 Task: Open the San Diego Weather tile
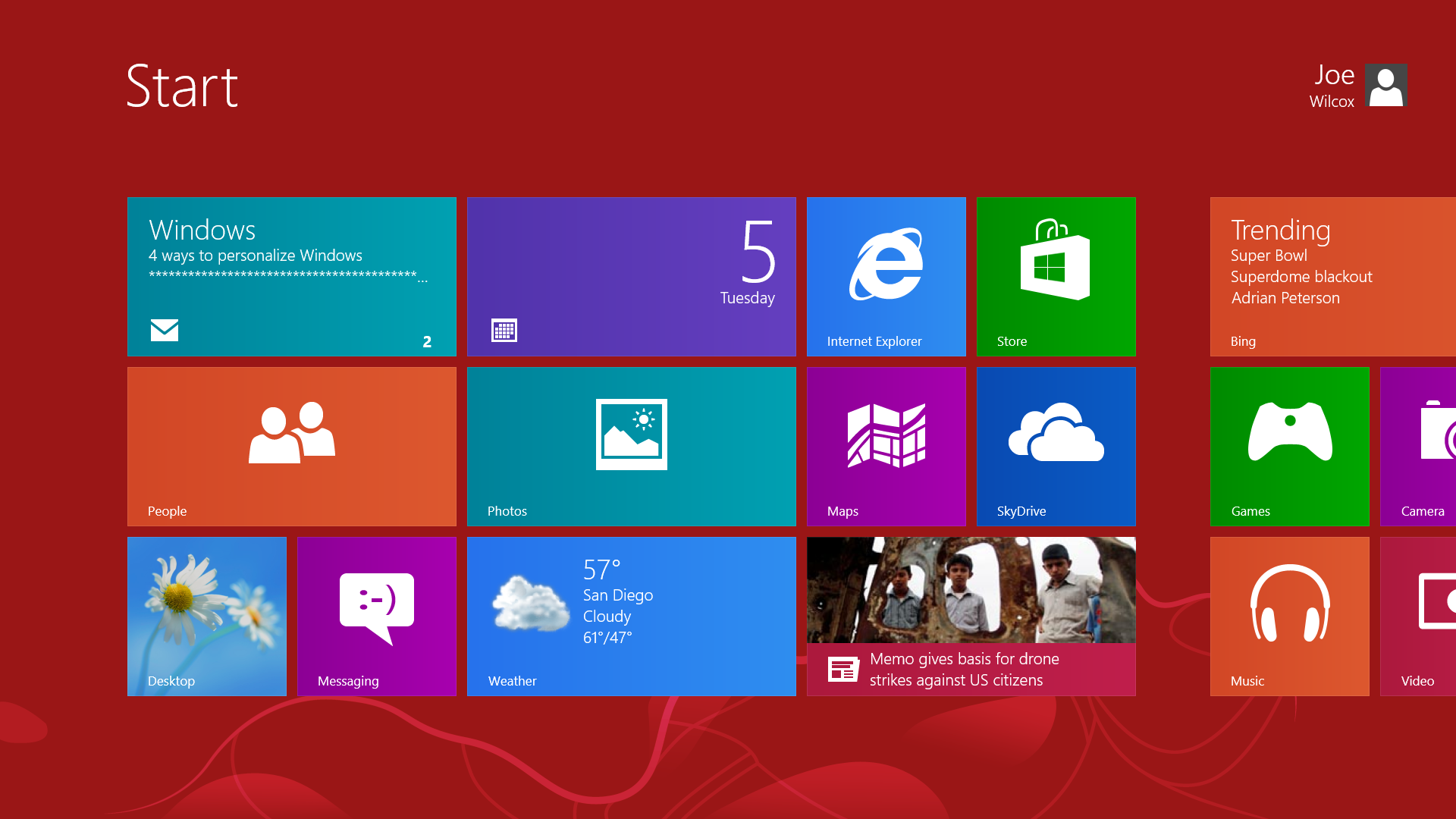631,616
